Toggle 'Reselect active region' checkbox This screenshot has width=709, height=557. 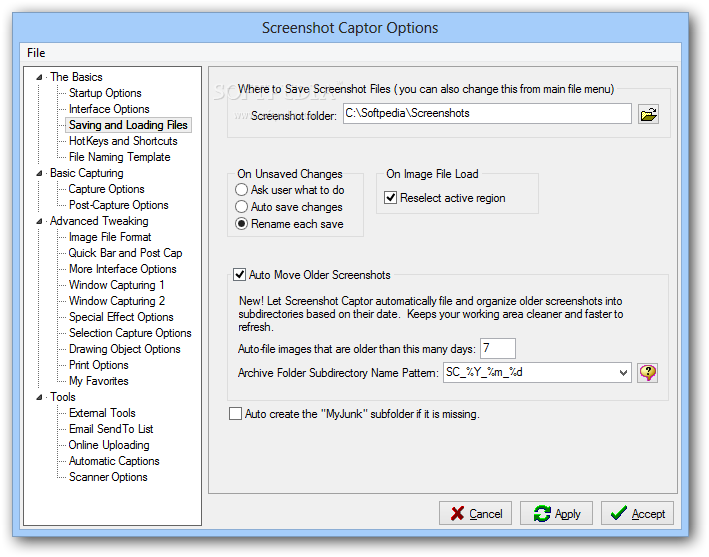click(390, 198)
